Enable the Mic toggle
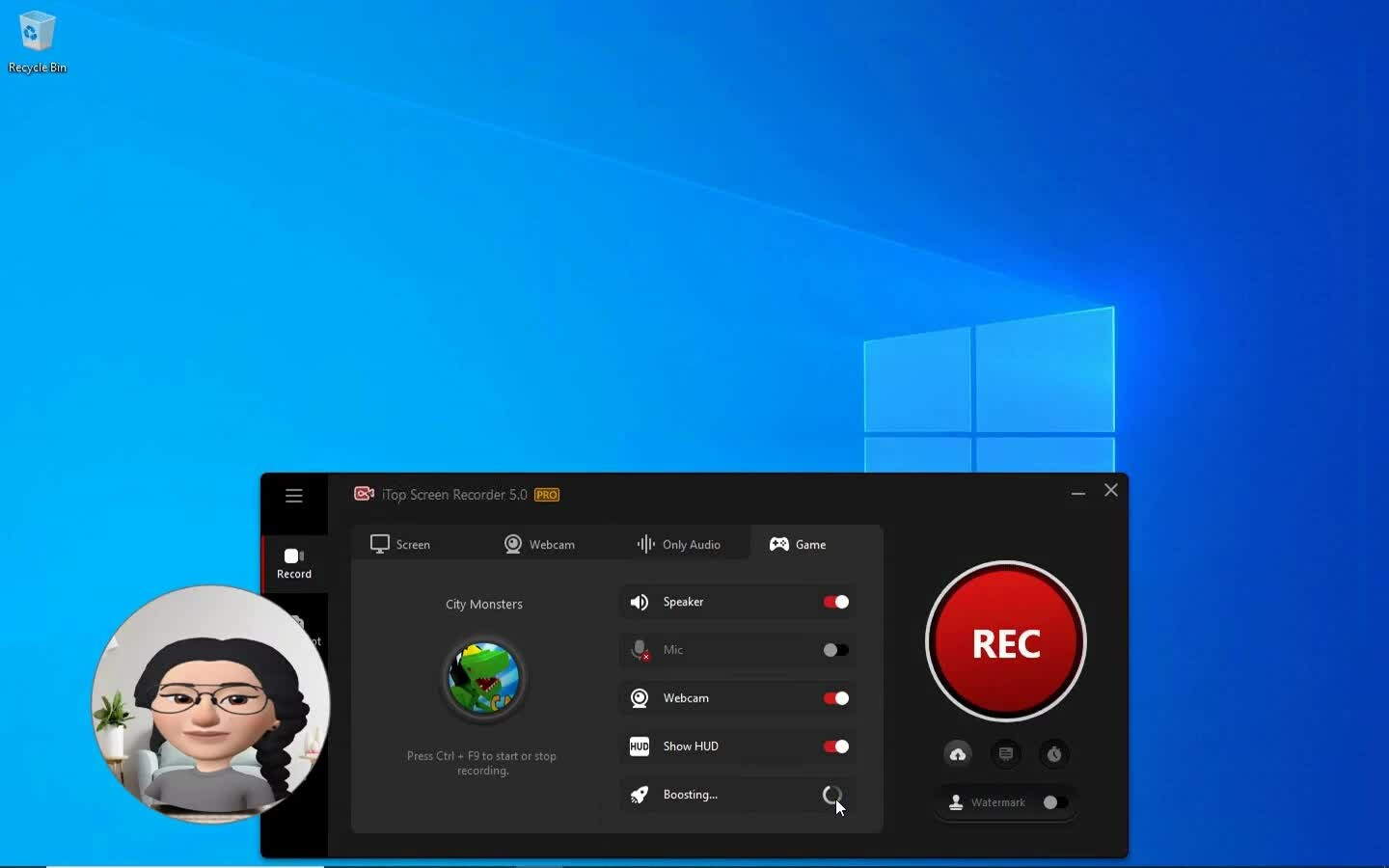 click(x=835, y=650)
